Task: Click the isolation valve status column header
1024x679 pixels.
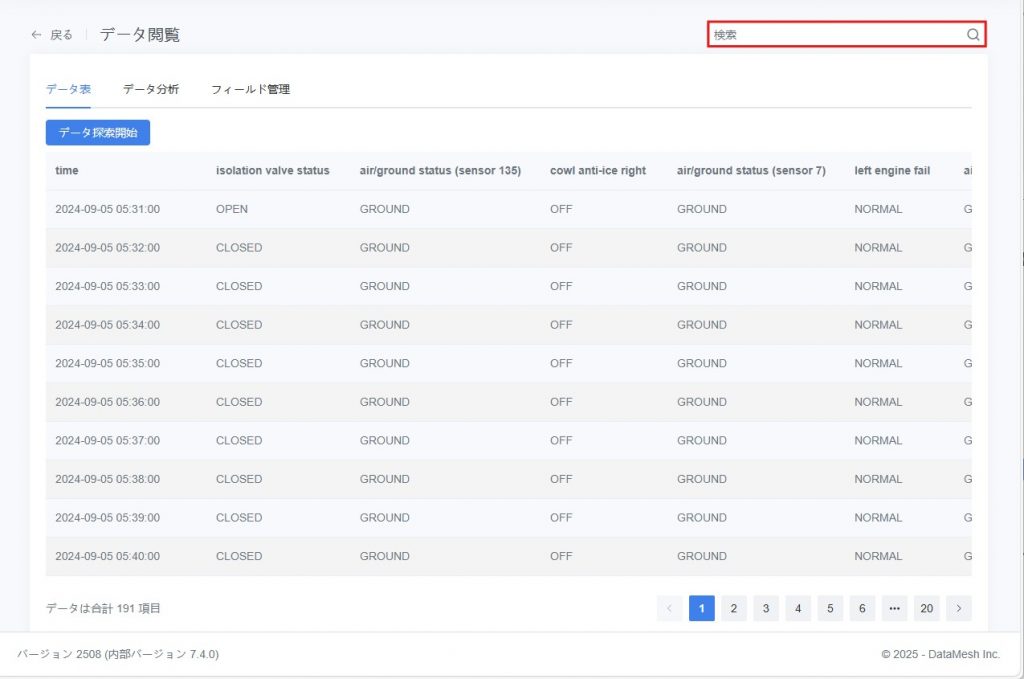Action: point(272,170)
